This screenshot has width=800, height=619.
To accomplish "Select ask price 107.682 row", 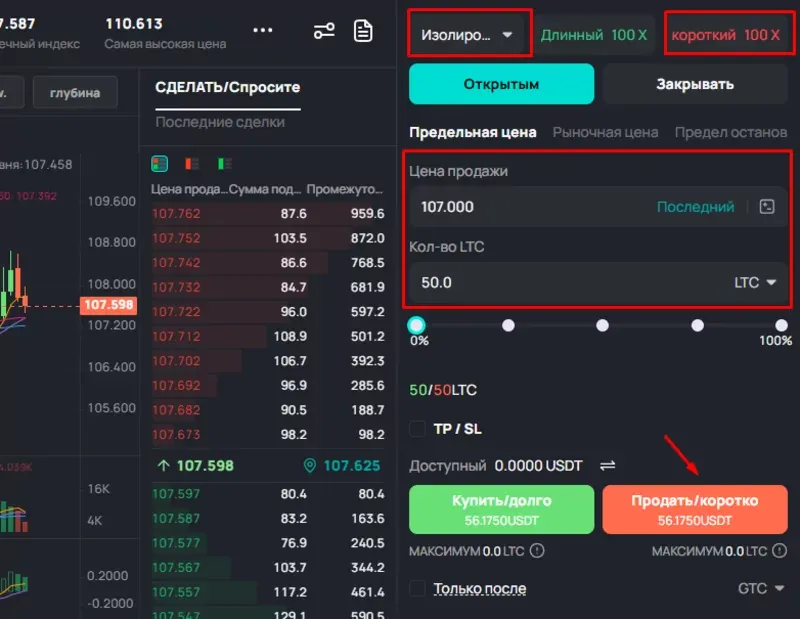I will point(268,410).
